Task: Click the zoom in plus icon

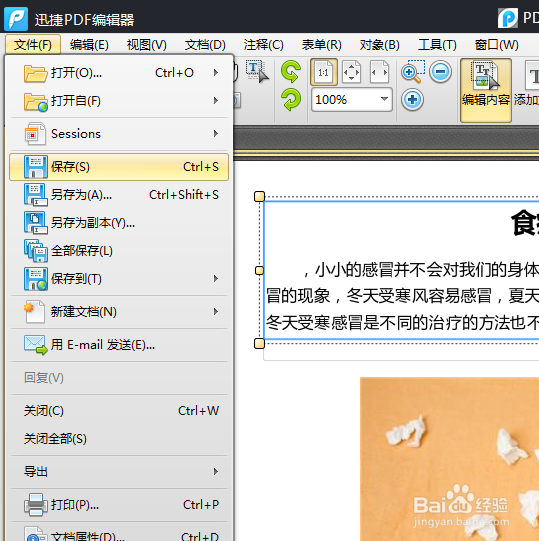Action: click(412, 100)
